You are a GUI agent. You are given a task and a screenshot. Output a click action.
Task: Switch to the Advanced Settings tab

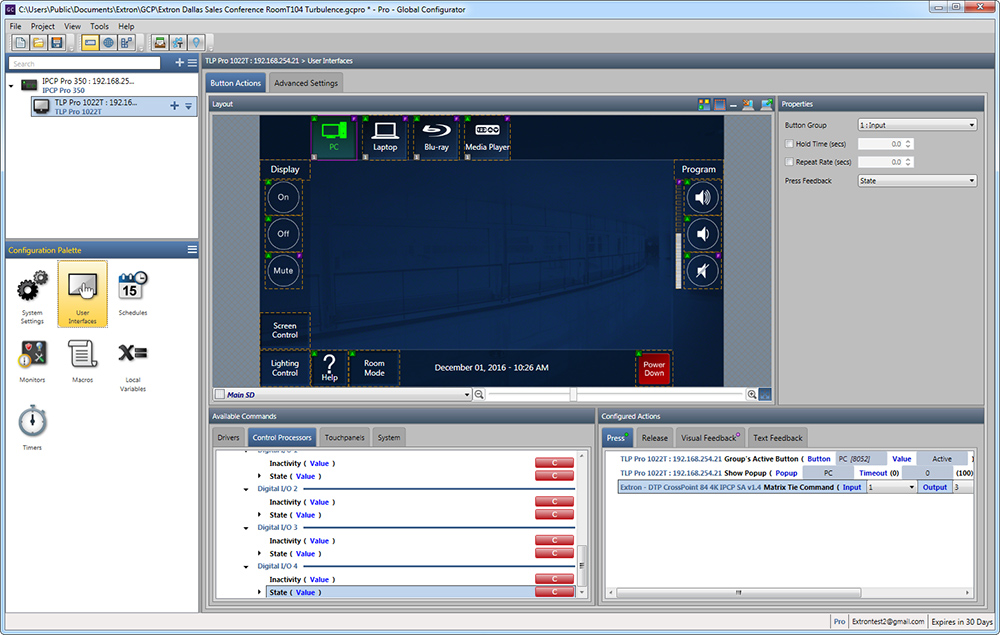305,83
